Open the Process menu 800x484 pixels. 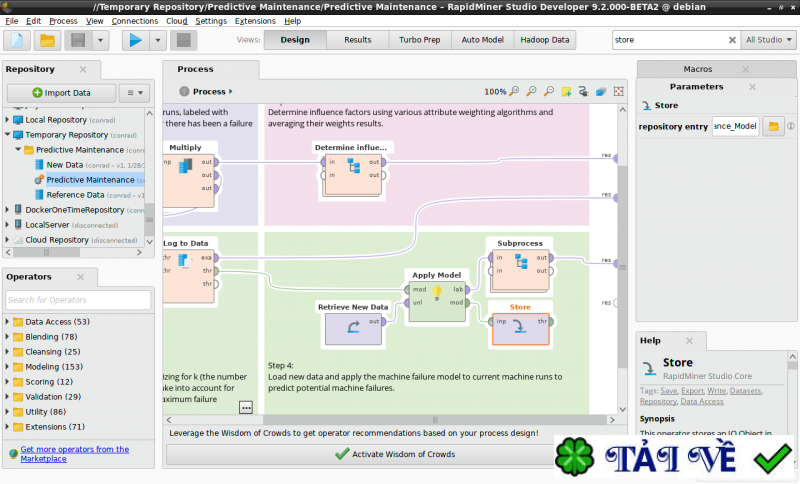63,21
